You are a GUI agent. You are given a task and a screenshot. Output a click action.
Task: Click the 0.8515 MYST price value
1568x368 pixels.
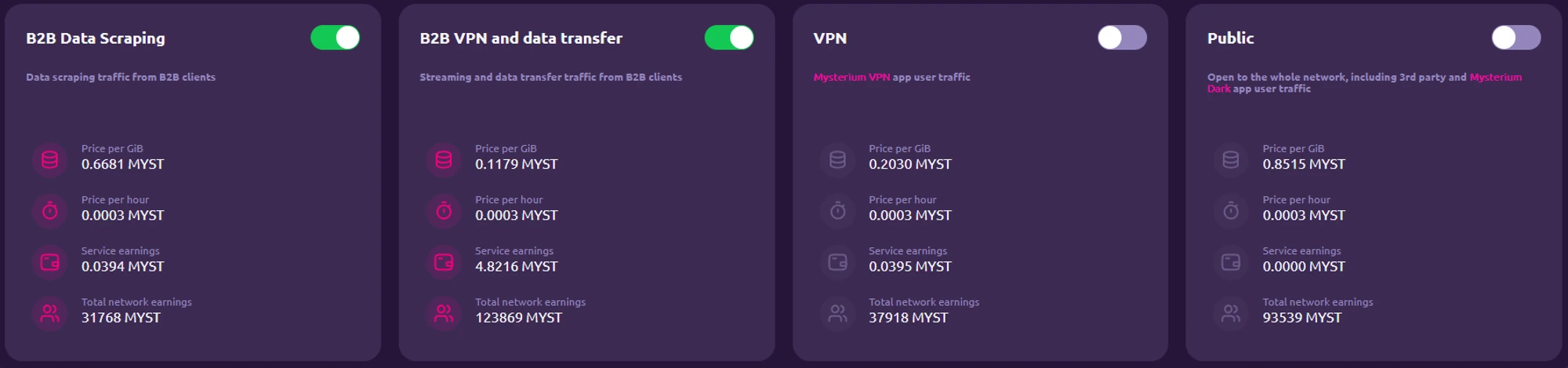pos(1303,164)
